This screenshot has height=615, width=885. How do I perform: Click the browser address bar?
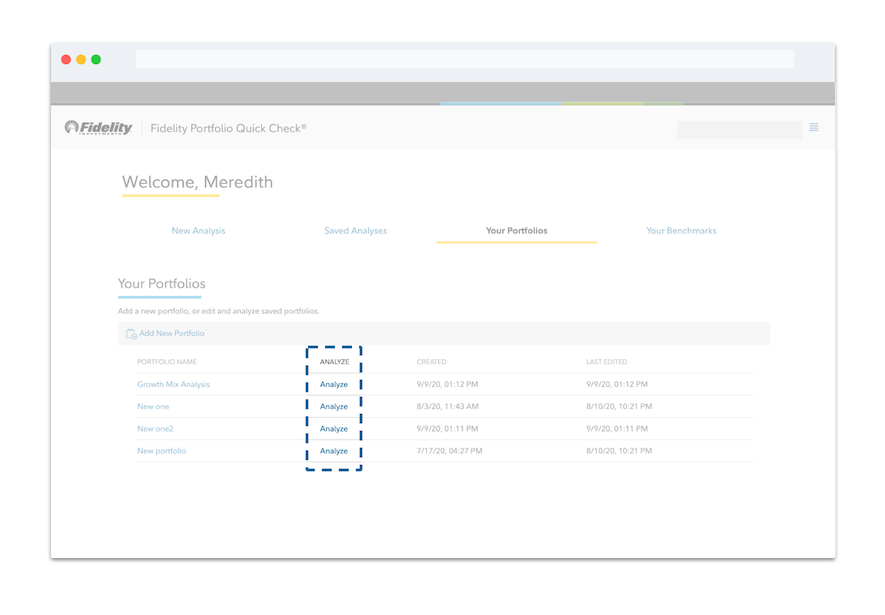tap(464, 60)
